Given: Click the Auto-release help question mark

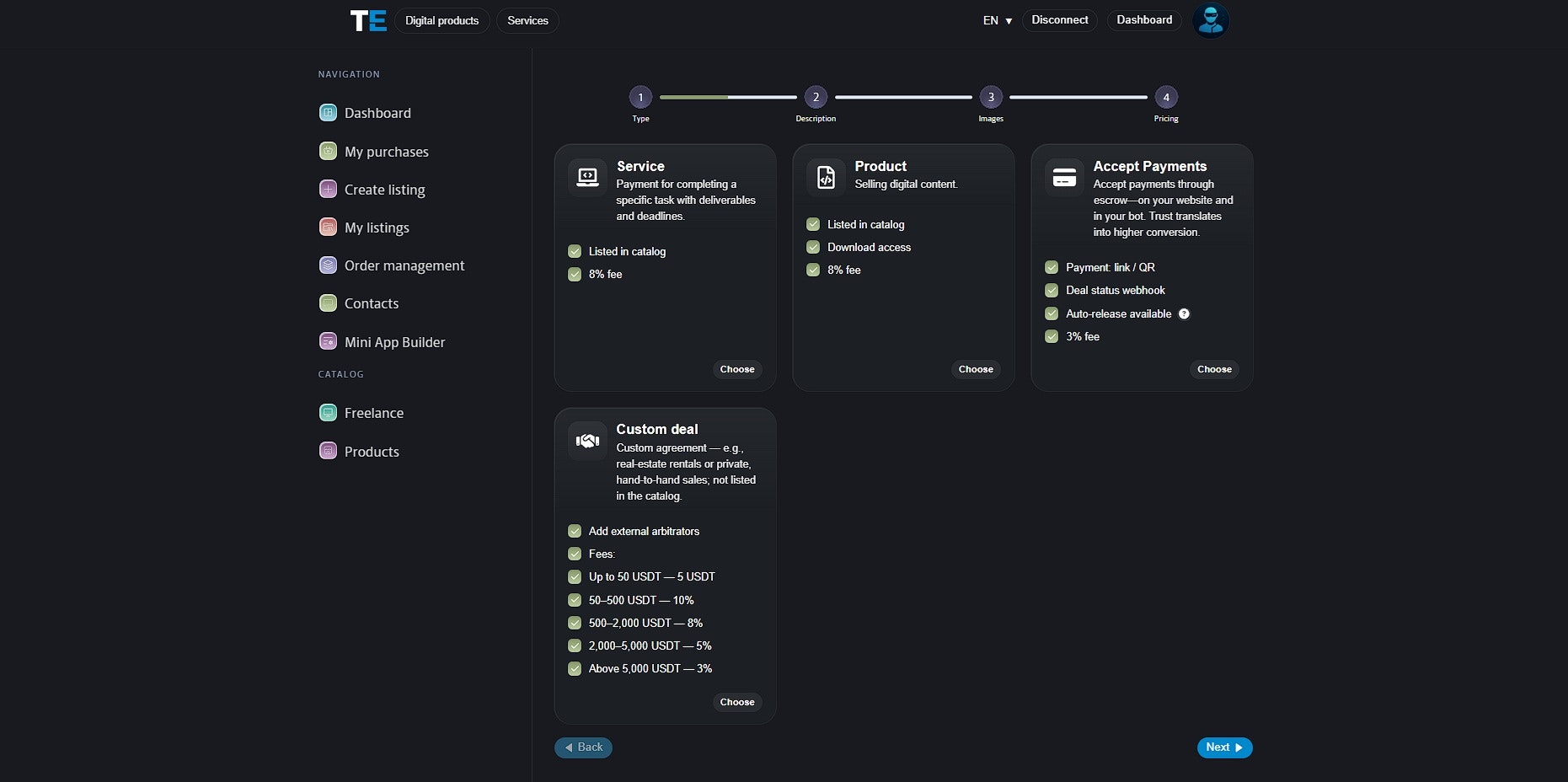Looking at the screenshot, I should [x=1184, y=313].
